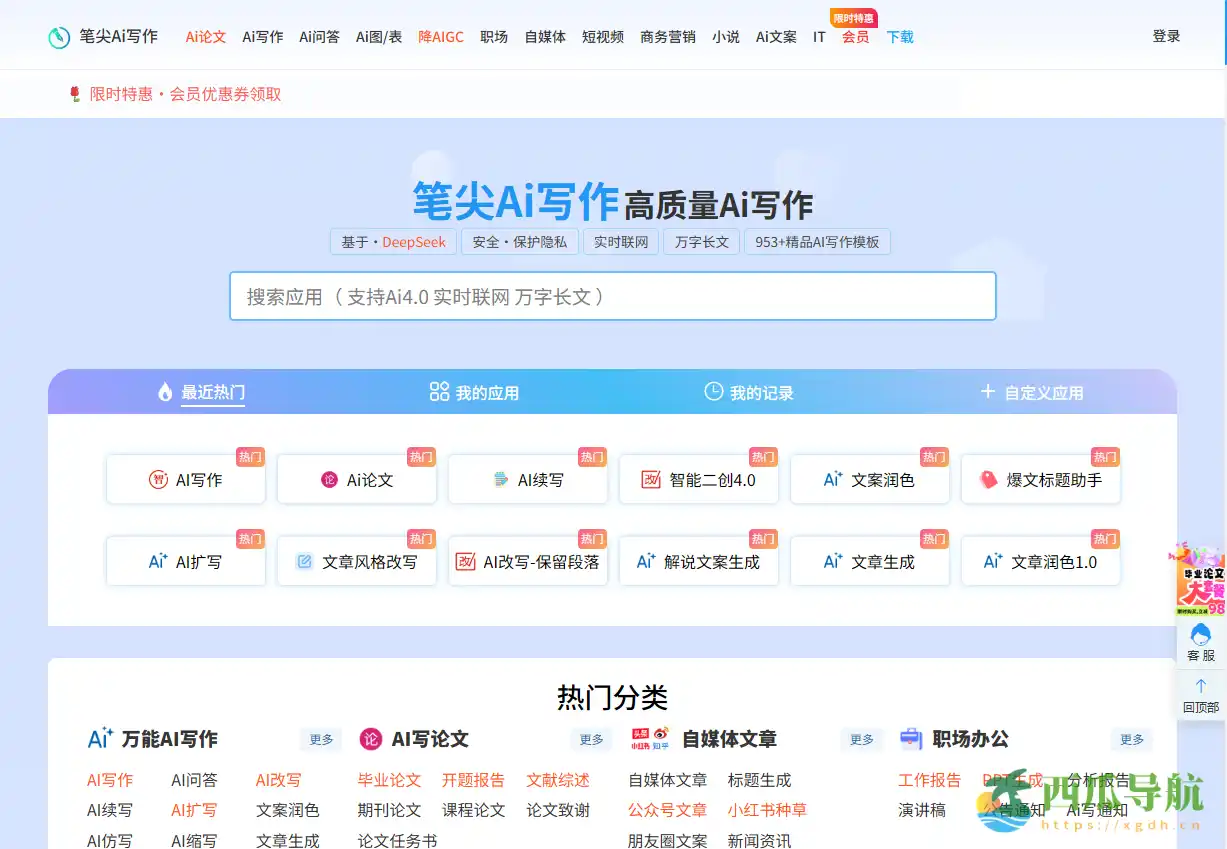
Task: Open customer service 客服 icon
Action: click(x=1201, y=634)
